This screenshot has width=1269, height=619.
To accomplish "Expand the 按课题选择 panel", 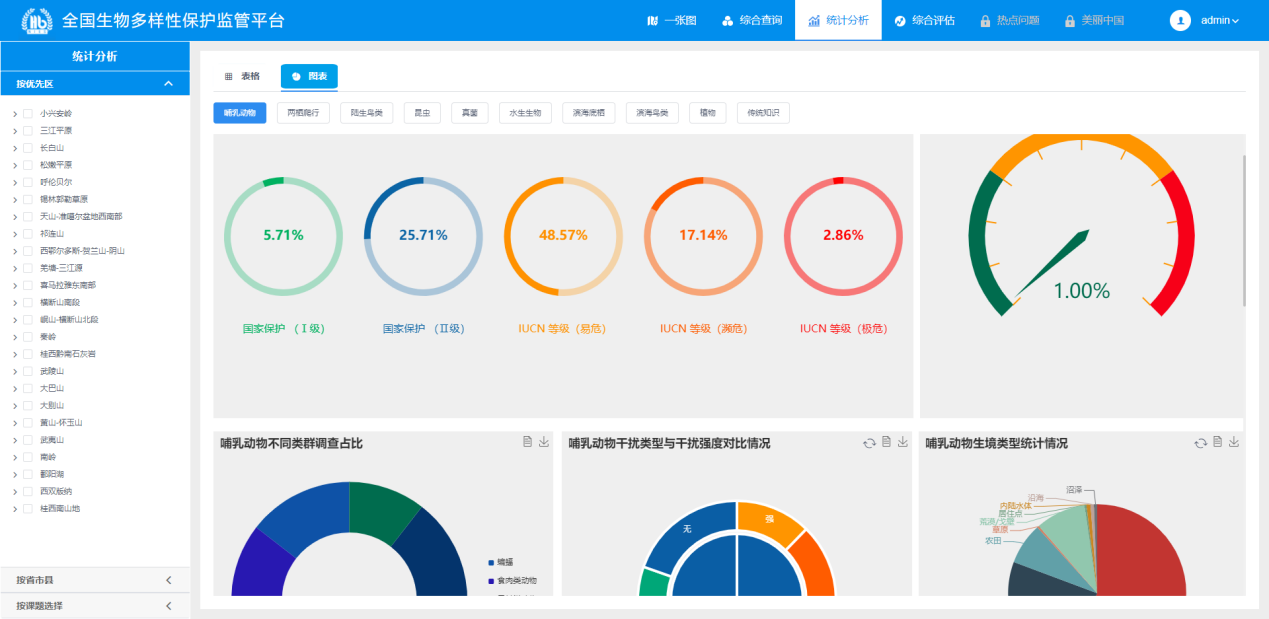I will (x=95, y=606).
